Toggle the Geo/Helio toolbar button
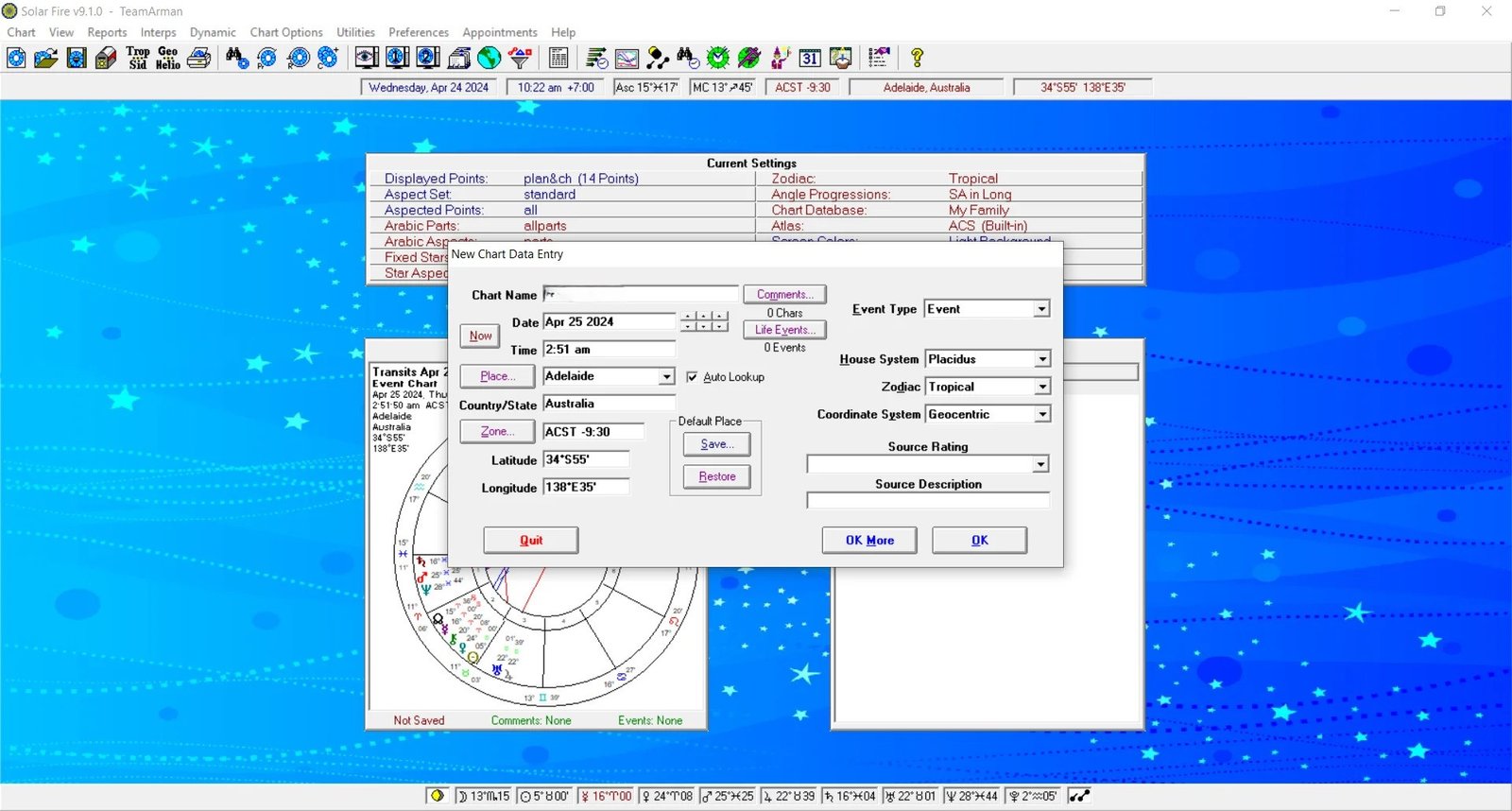Image resolution: width=1512 pixels, height=811 pixels. [168, 59]
